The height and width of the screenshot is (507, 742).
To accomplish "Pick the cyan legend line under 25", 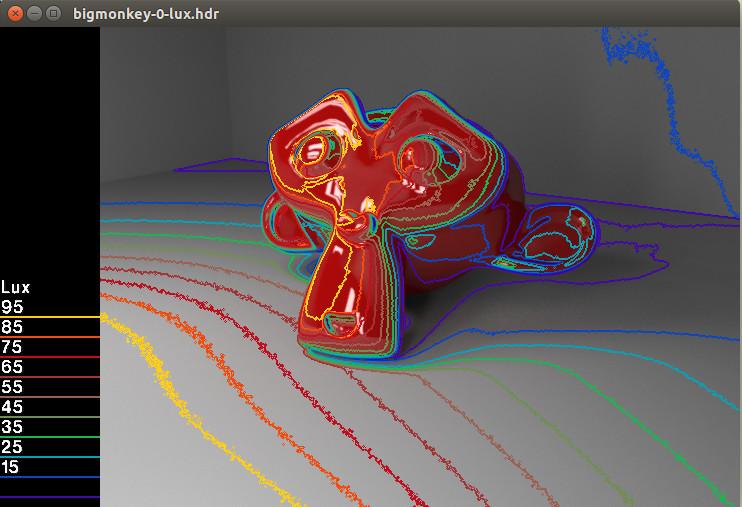I will pyautogui.click(x=50, y=457).
